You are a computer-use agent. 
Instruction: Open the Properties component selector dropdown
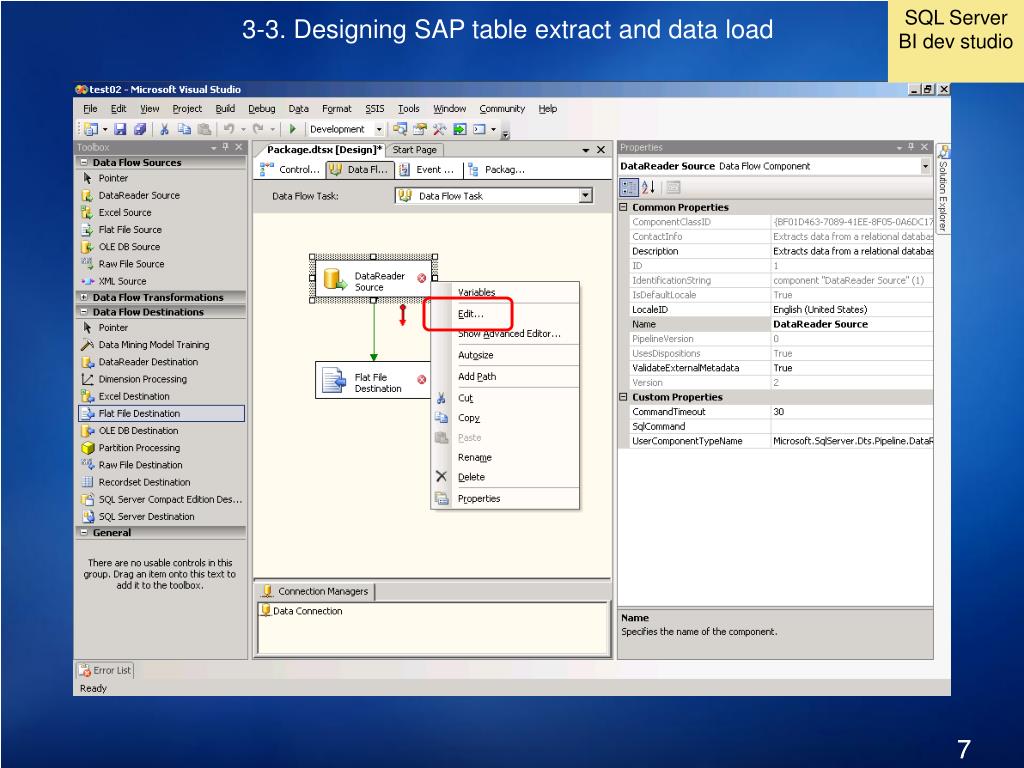925,167
